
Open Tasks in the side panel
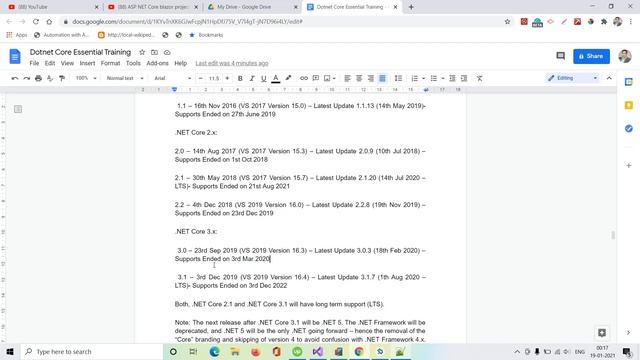pos(629,129)
